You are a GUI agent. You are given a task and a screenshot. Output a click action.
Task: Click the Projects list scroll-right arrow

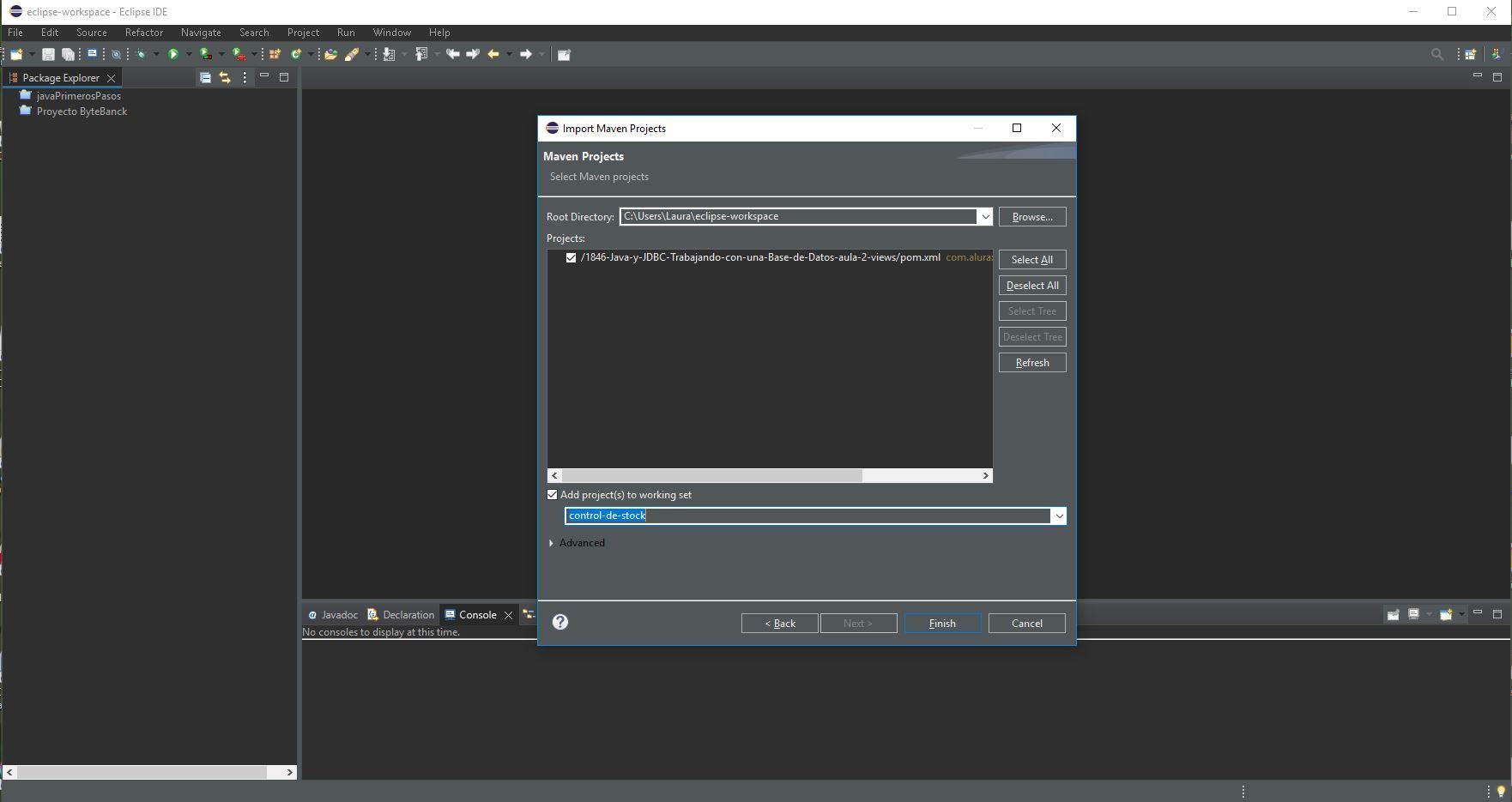[985, 475]
